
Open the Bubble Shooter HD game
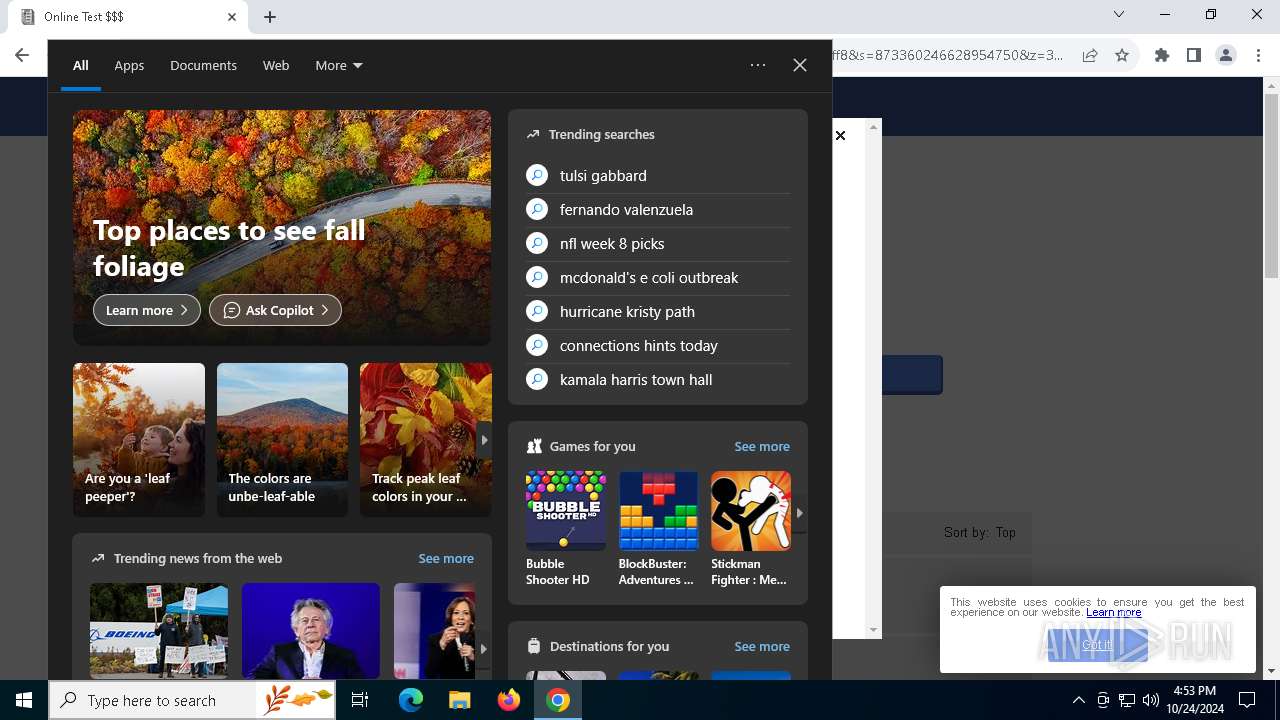click(566, 529)
